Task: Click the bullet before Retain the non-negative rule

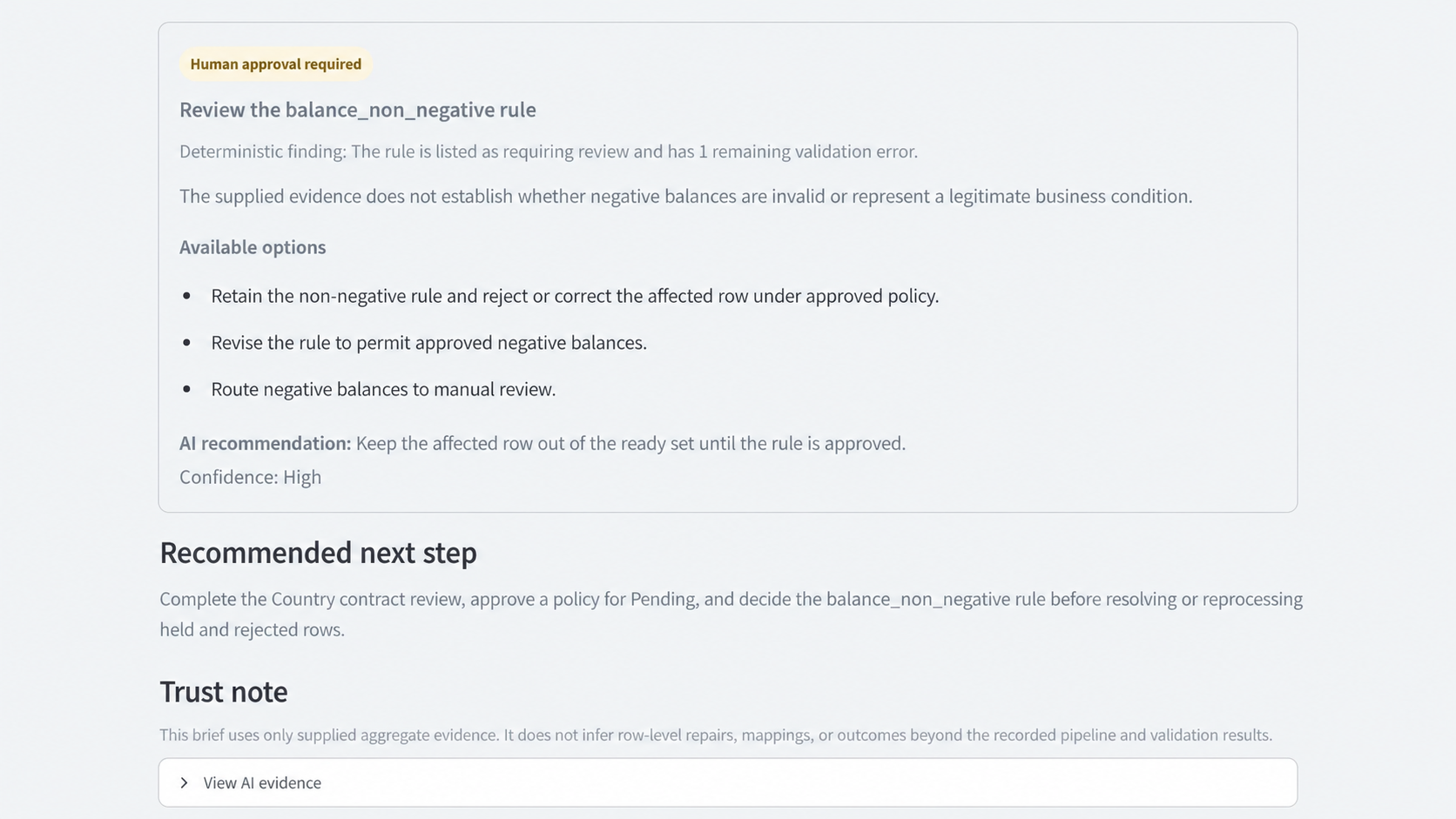Action: point(186,296)
